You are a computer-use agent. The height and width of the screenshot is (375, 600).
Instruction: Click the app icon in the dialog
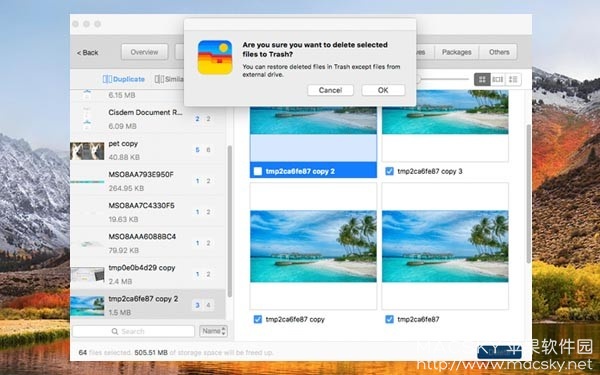tap(215, 57)
